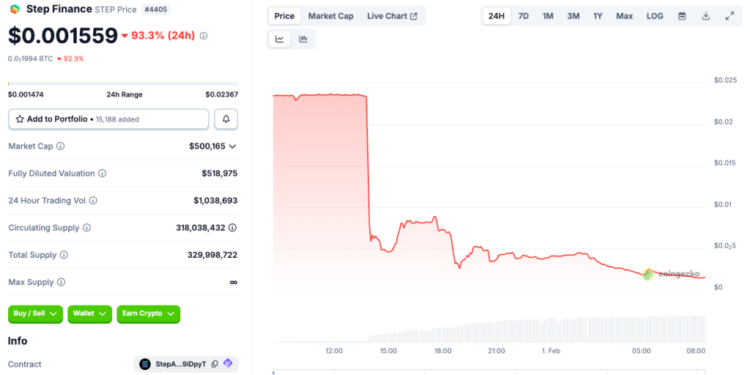Switch to the Price chart tab

point(284,16)
